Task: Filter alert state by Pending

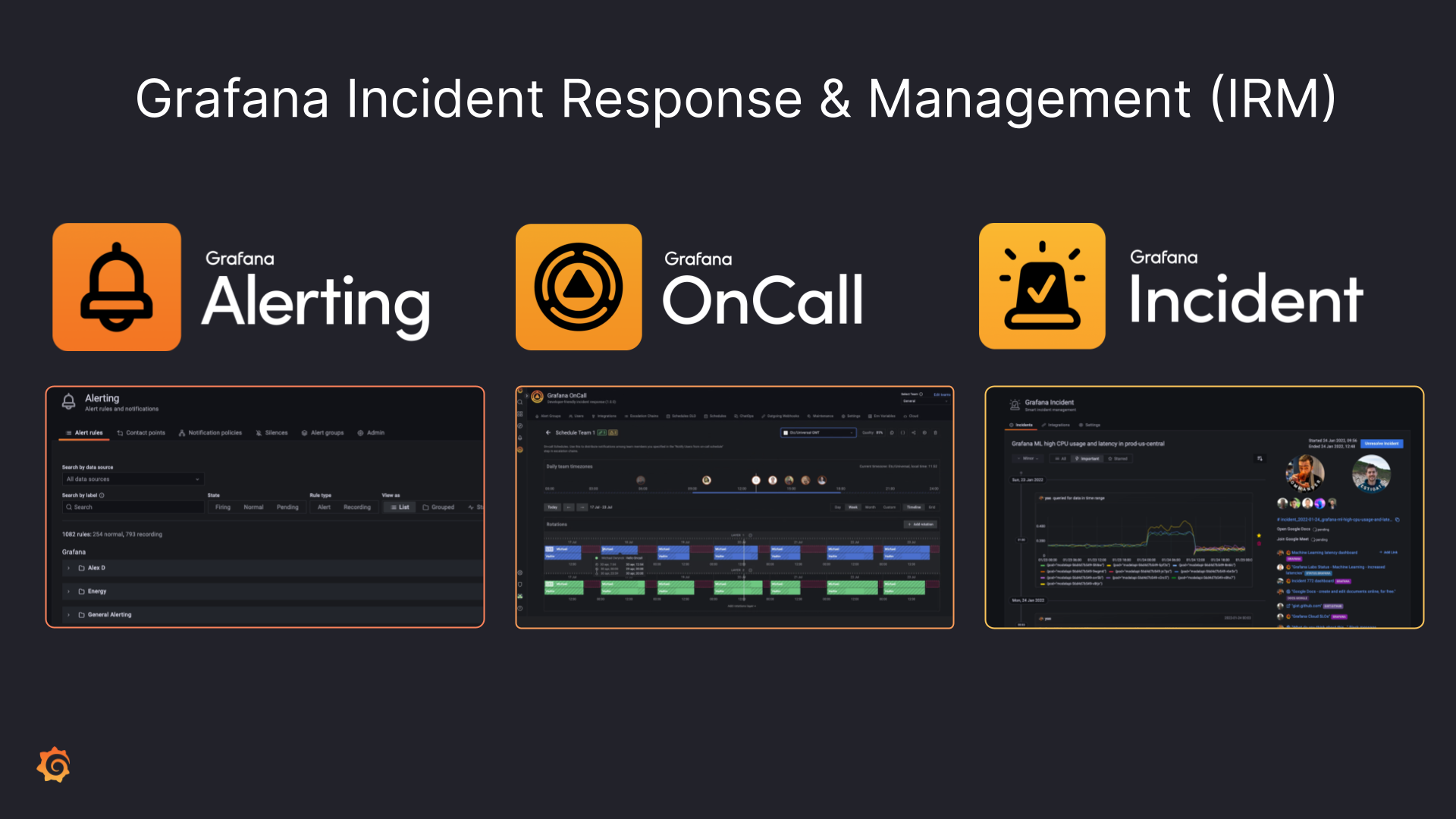Action: [287, 507]
